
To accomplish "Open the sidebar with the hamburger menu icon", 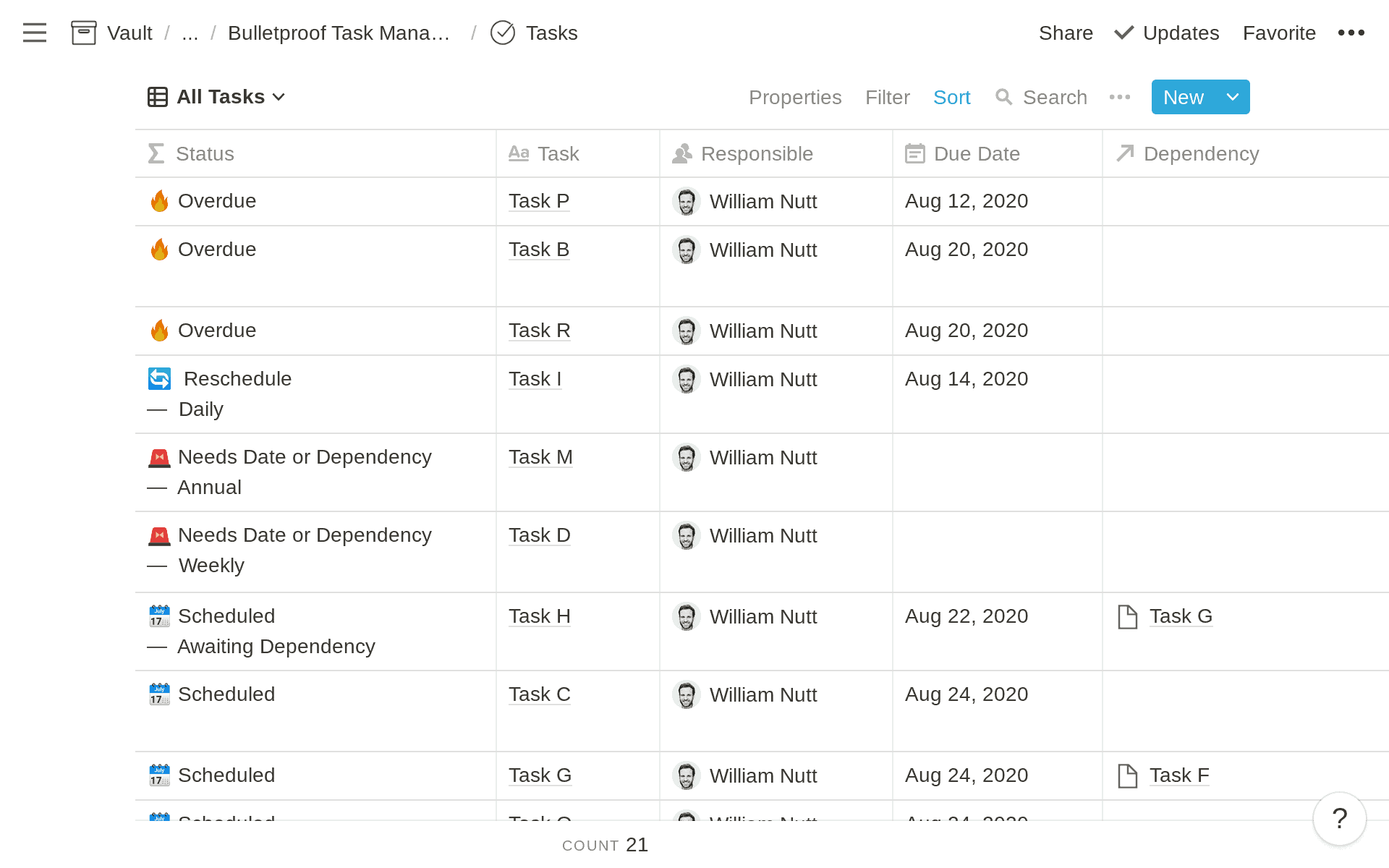I will point(34,33).
